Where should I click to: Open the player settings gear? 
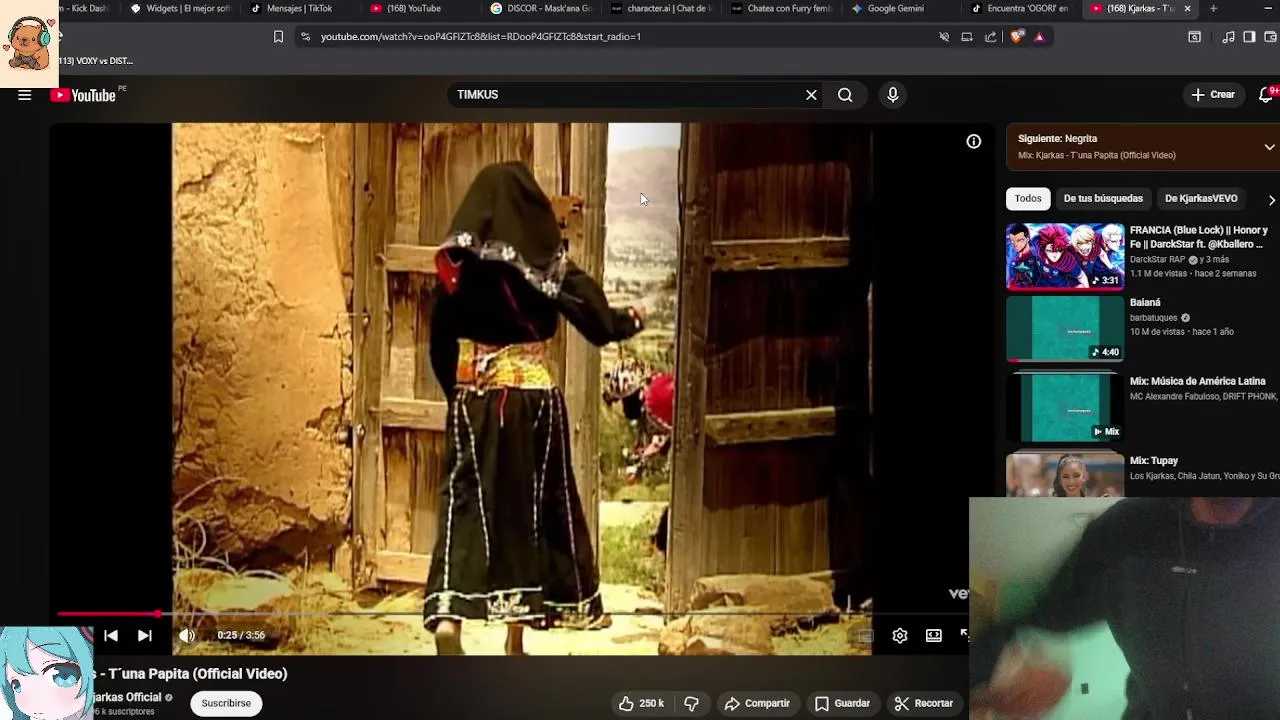tap(900, 636)
